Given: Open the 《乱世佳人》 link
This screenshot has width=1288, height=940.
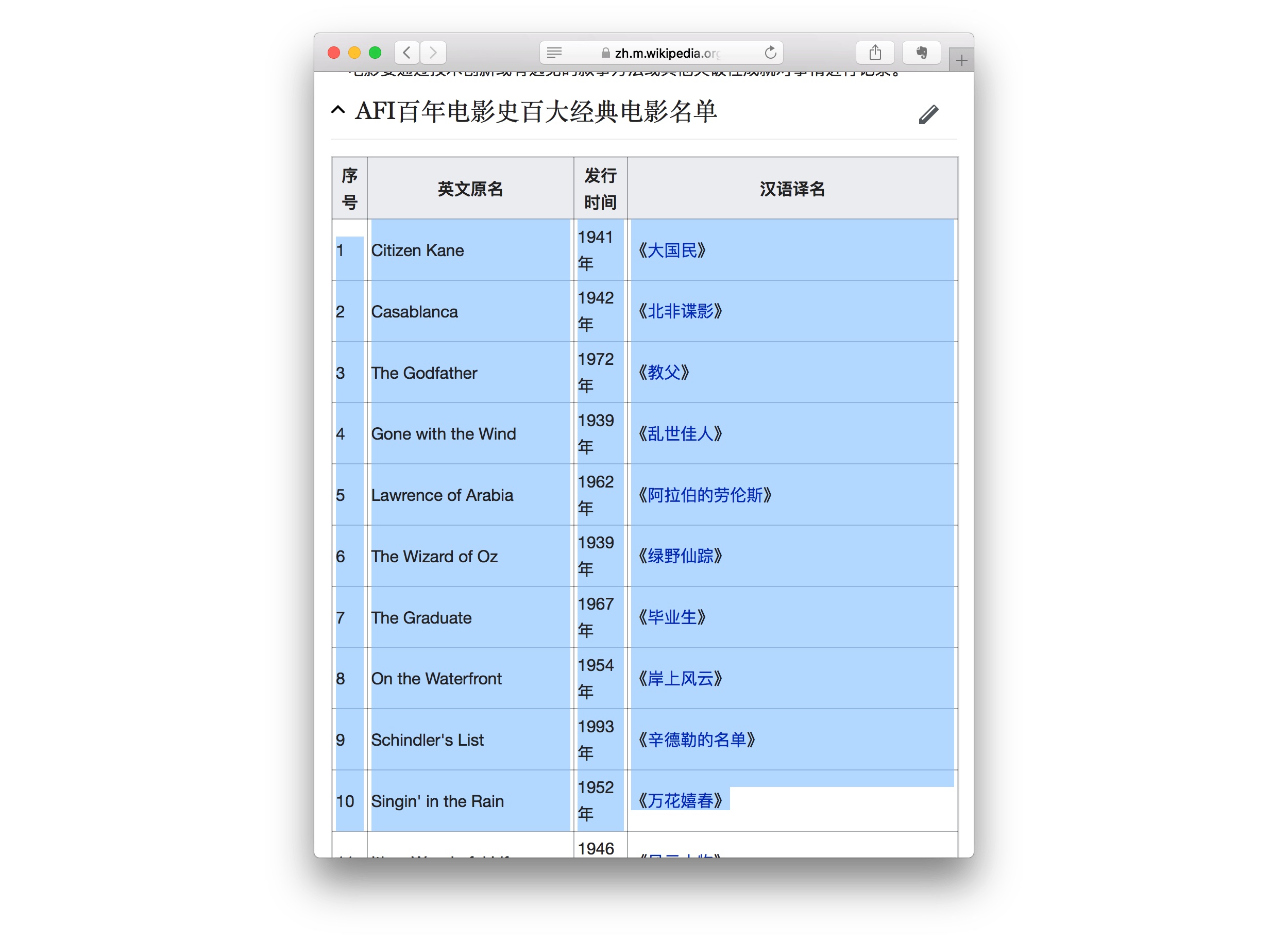Looking at the screenshot, I should pos(680,434).
